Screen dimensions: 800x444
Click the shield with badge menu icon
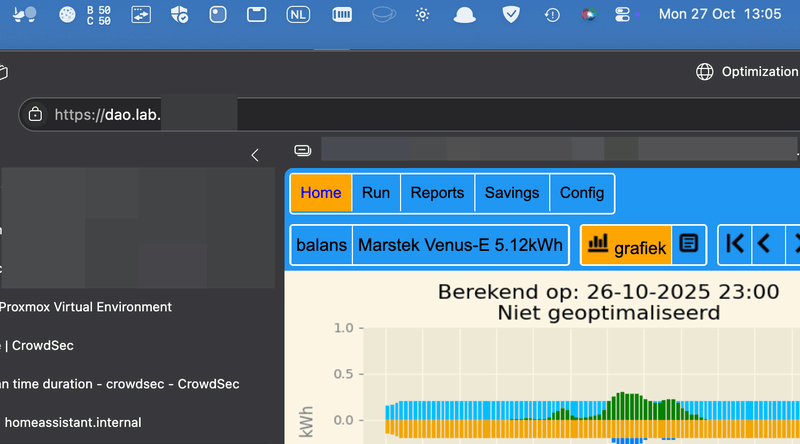[x=180, y=15]
